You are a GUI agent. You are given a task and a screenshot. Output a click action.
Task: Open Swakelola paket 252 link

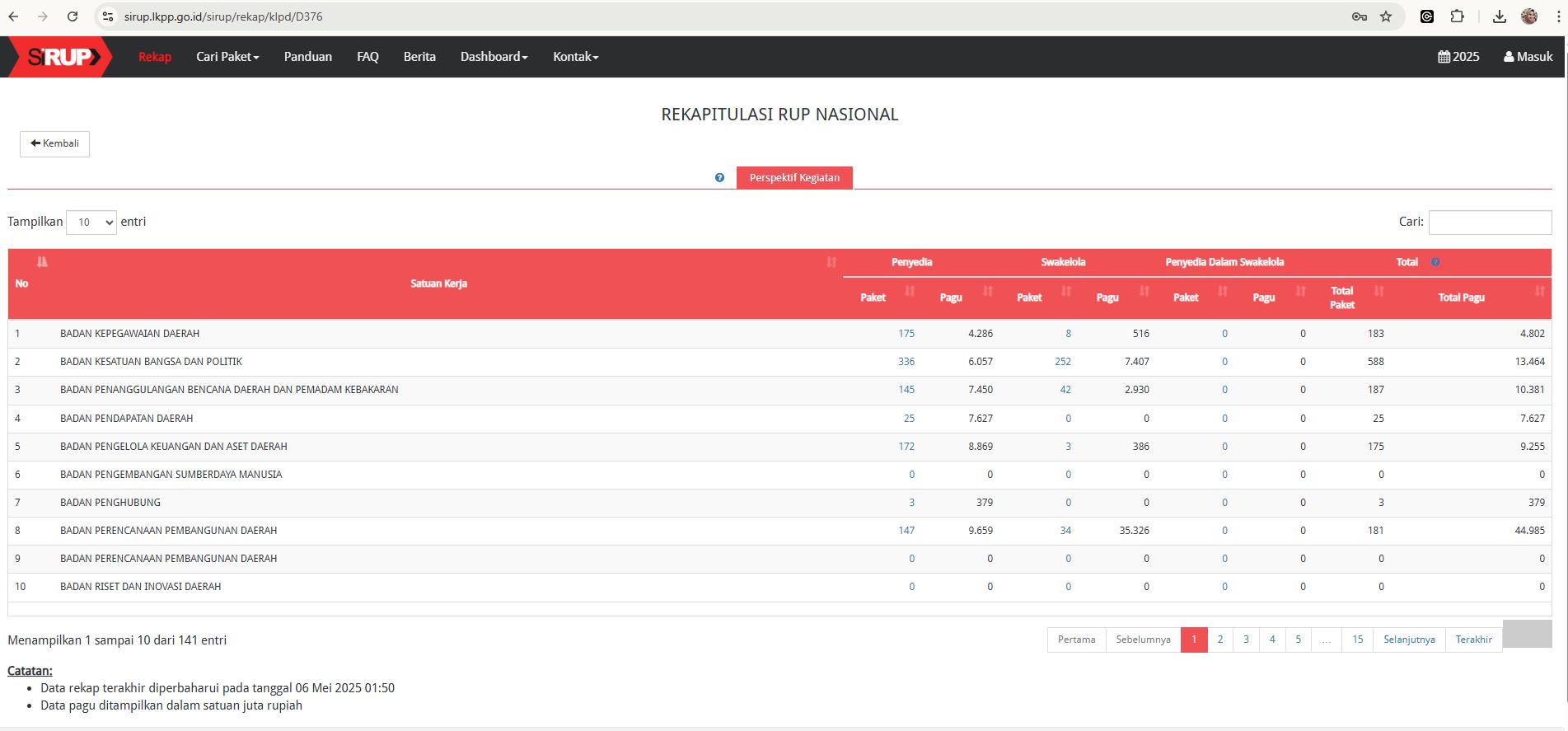pos(1063,362)
